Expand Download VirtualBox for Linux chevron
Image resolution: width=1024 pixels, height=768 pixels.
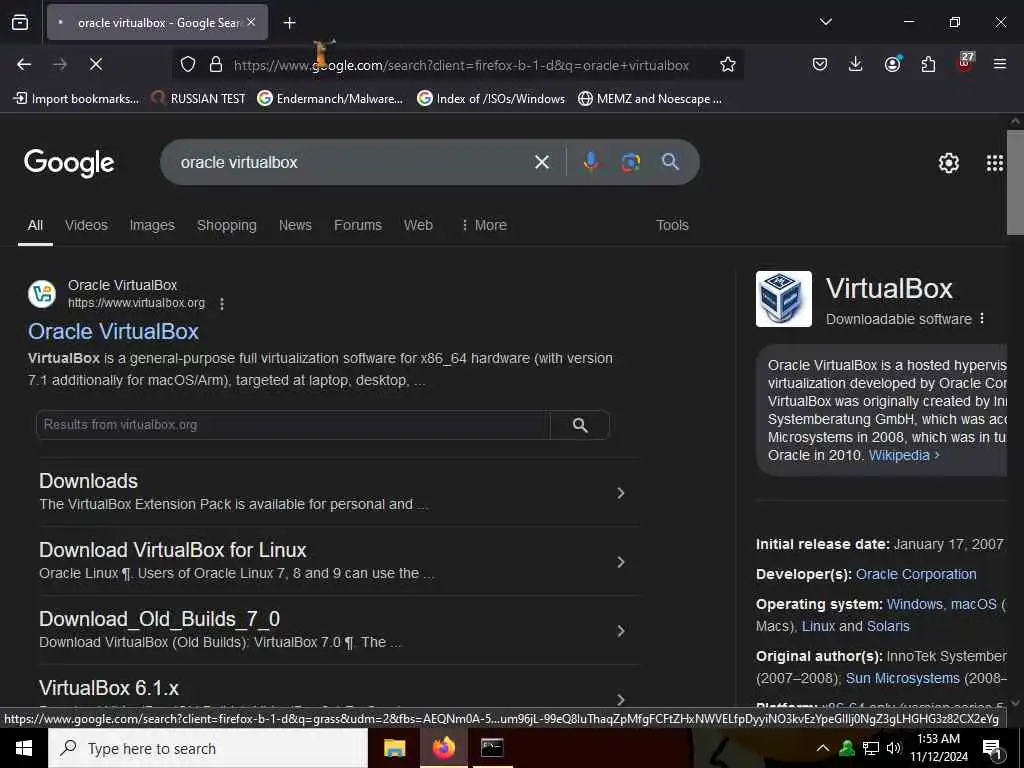621,562
